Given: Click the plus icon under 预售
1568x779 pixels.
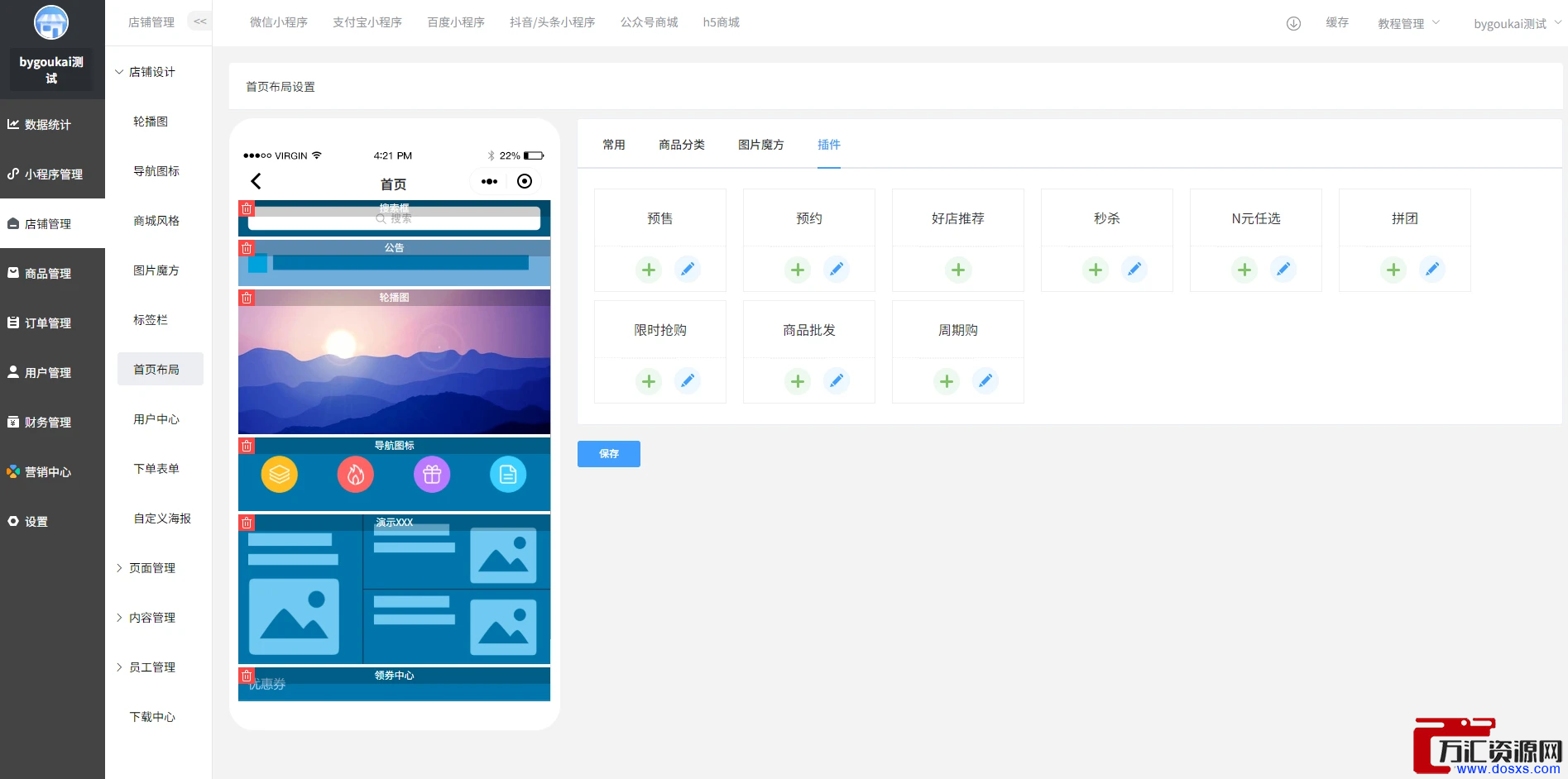Looking at the screenshot, I should [649, 270].
